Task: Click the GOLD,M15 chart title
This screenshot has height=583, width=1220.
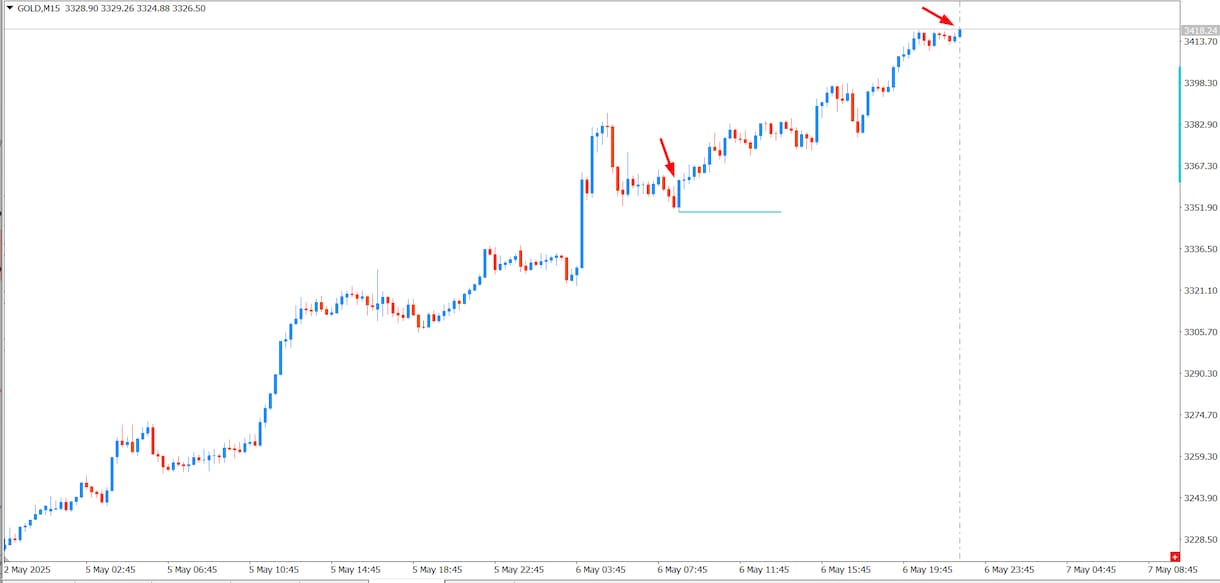Action: [41, 7]
